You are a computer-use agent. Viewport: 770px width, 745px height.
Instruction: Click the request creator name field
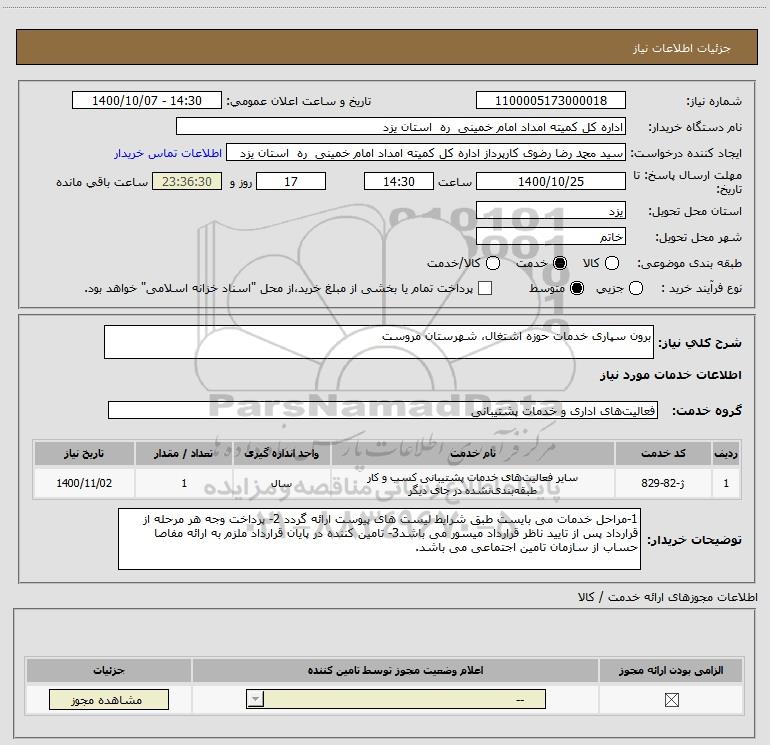click(426, 153)
